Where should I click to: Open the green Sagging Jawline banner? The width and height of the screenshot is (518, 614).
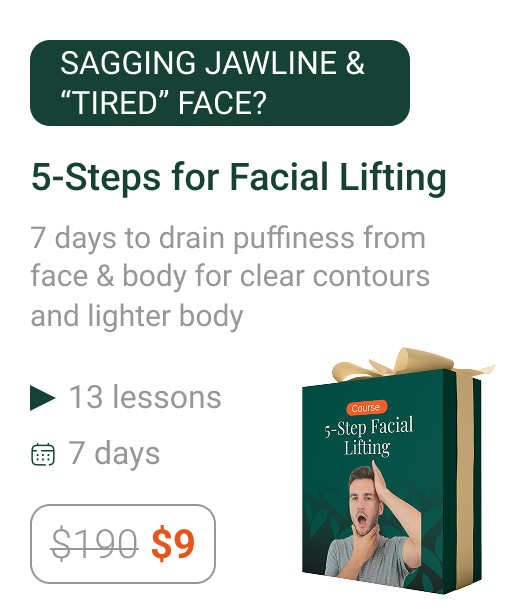[220, 83]
